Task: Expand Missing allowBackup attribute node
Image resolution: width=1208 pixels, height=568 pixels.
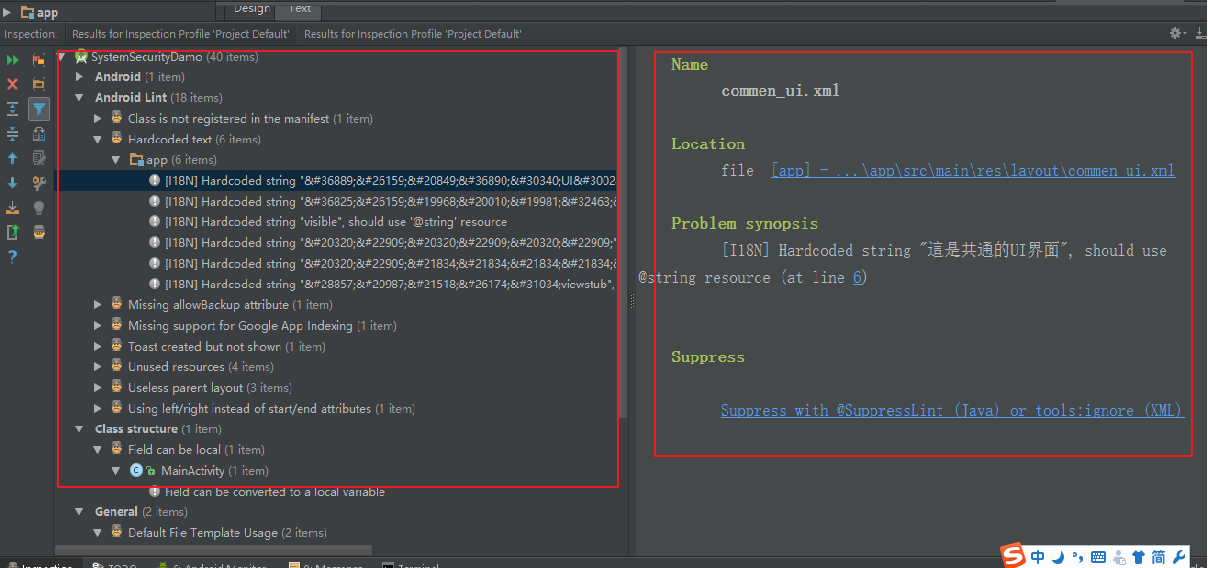Action: (x=98, y=305)
